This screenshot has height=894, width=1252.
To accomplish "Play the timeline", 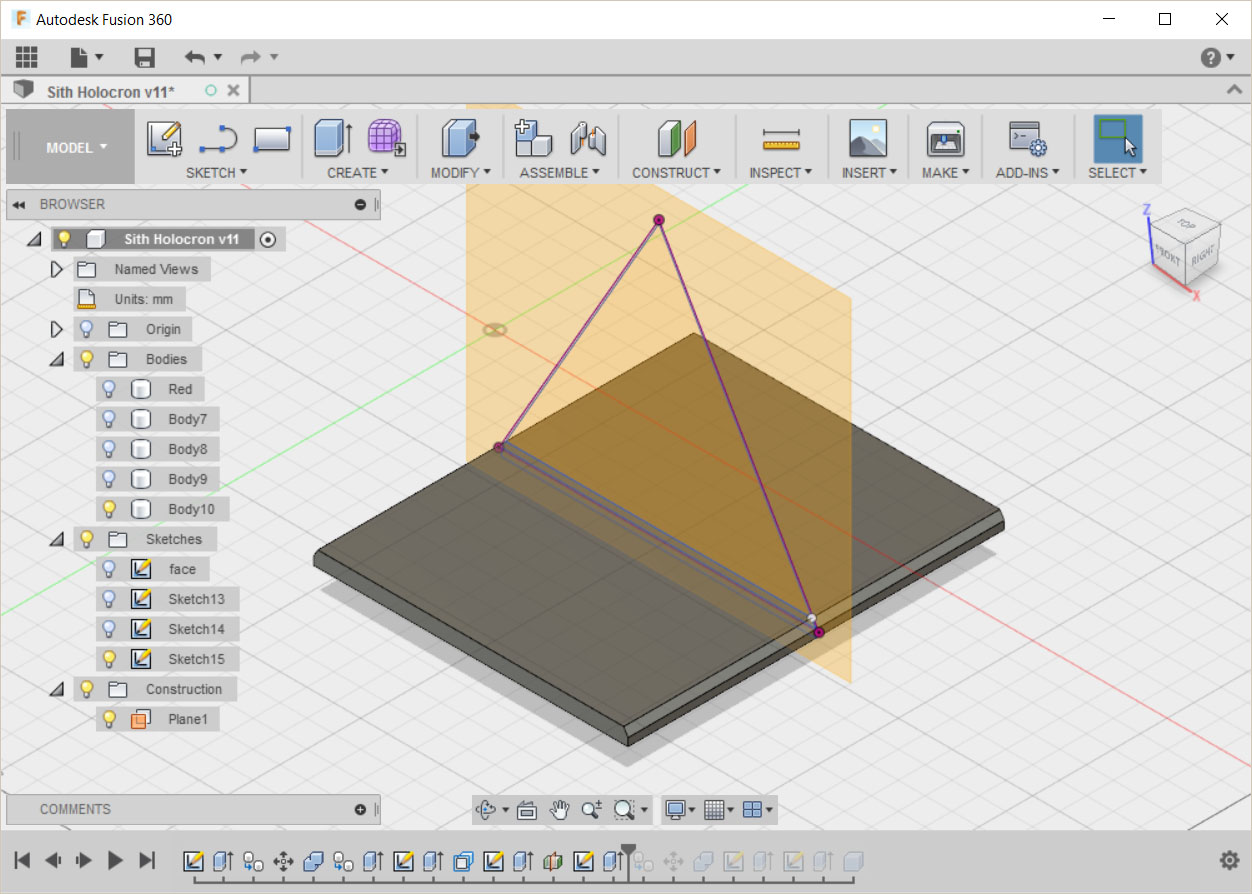I will coord(115,860).
